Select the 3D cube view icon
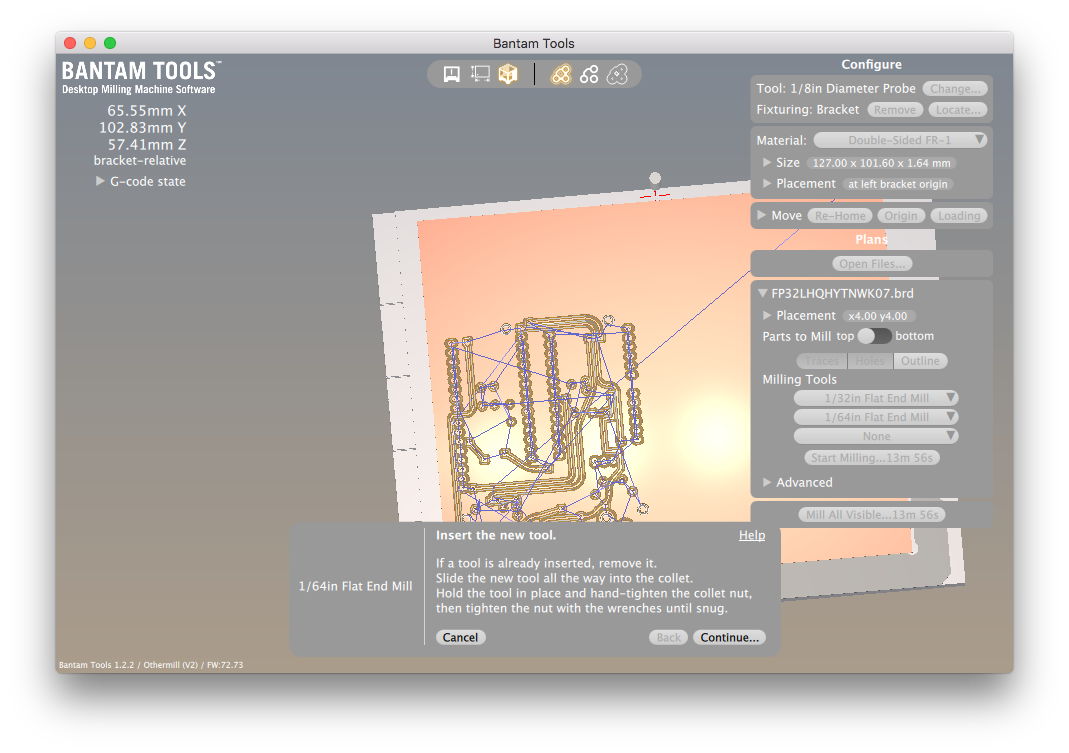 click(x=508, y=74)
